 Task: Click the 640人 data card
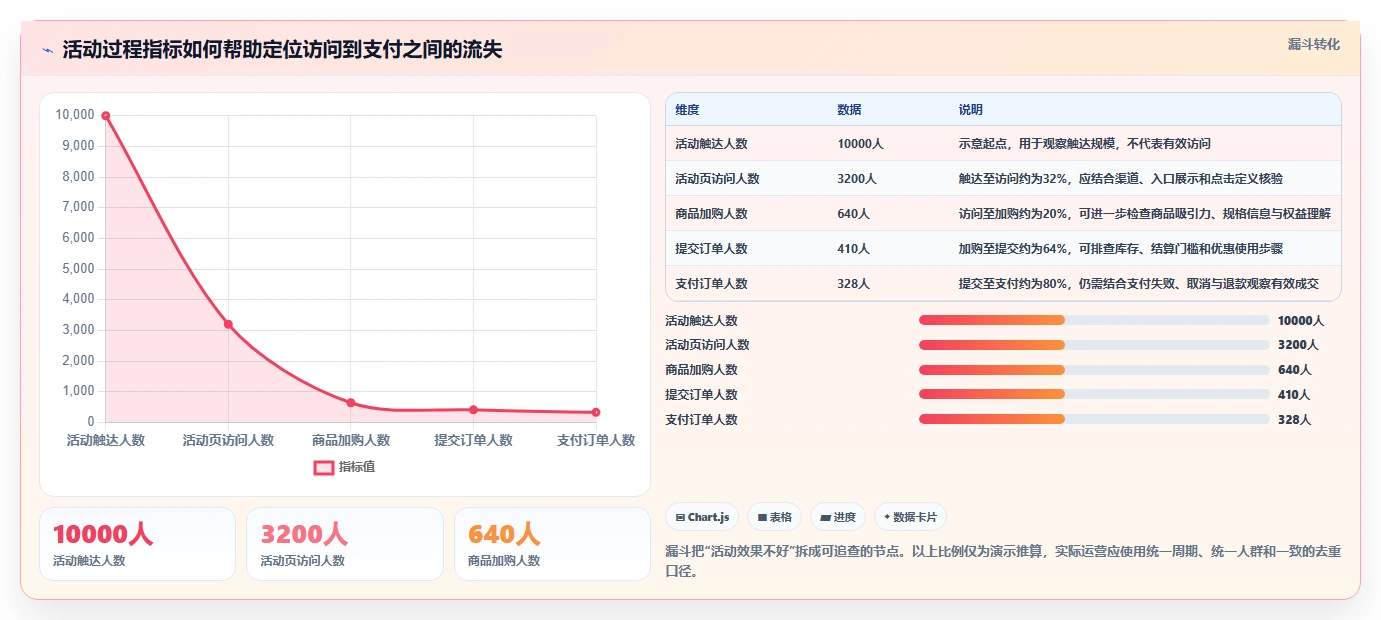[x=552, y=544]
